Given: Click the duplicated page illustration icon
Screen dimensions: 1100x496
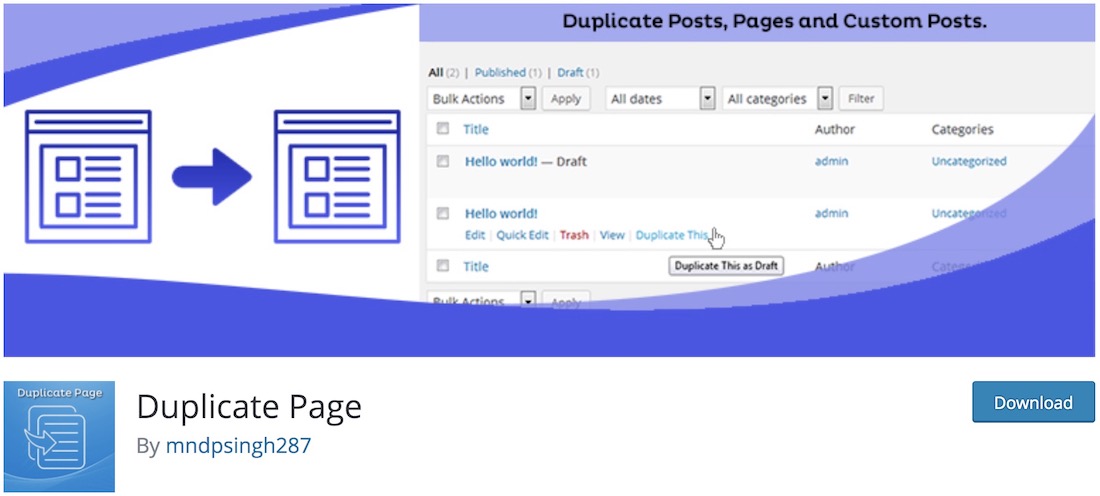Looking at the screenshot, I should click(337, 177).
